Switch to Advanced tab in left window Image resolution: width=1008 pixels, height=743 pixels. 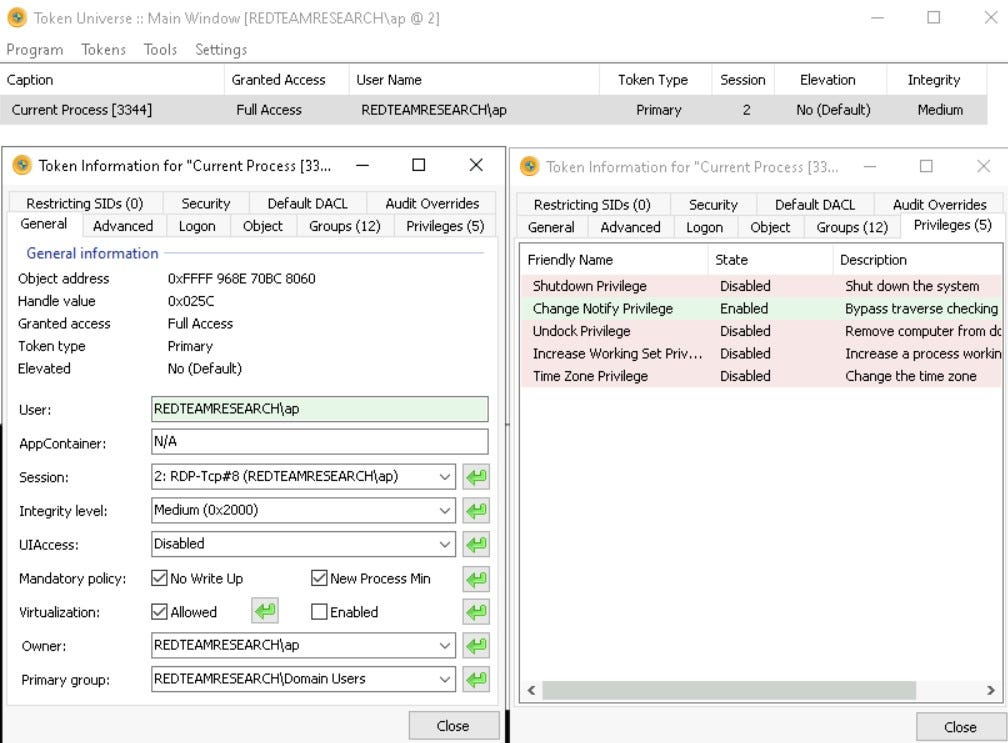pyautogui.click(x=123, y=226)
